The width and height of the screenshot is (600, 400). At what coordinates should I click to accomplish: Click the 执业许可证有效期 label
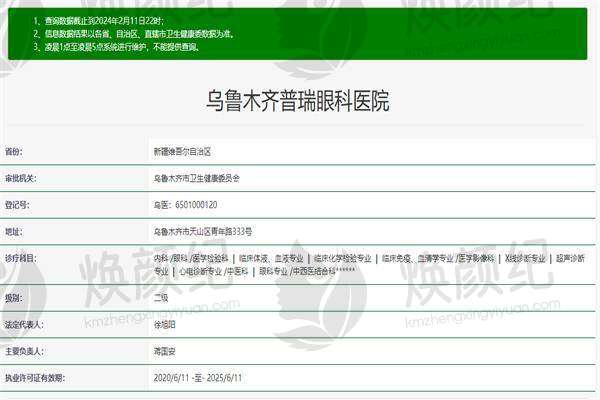35,378
